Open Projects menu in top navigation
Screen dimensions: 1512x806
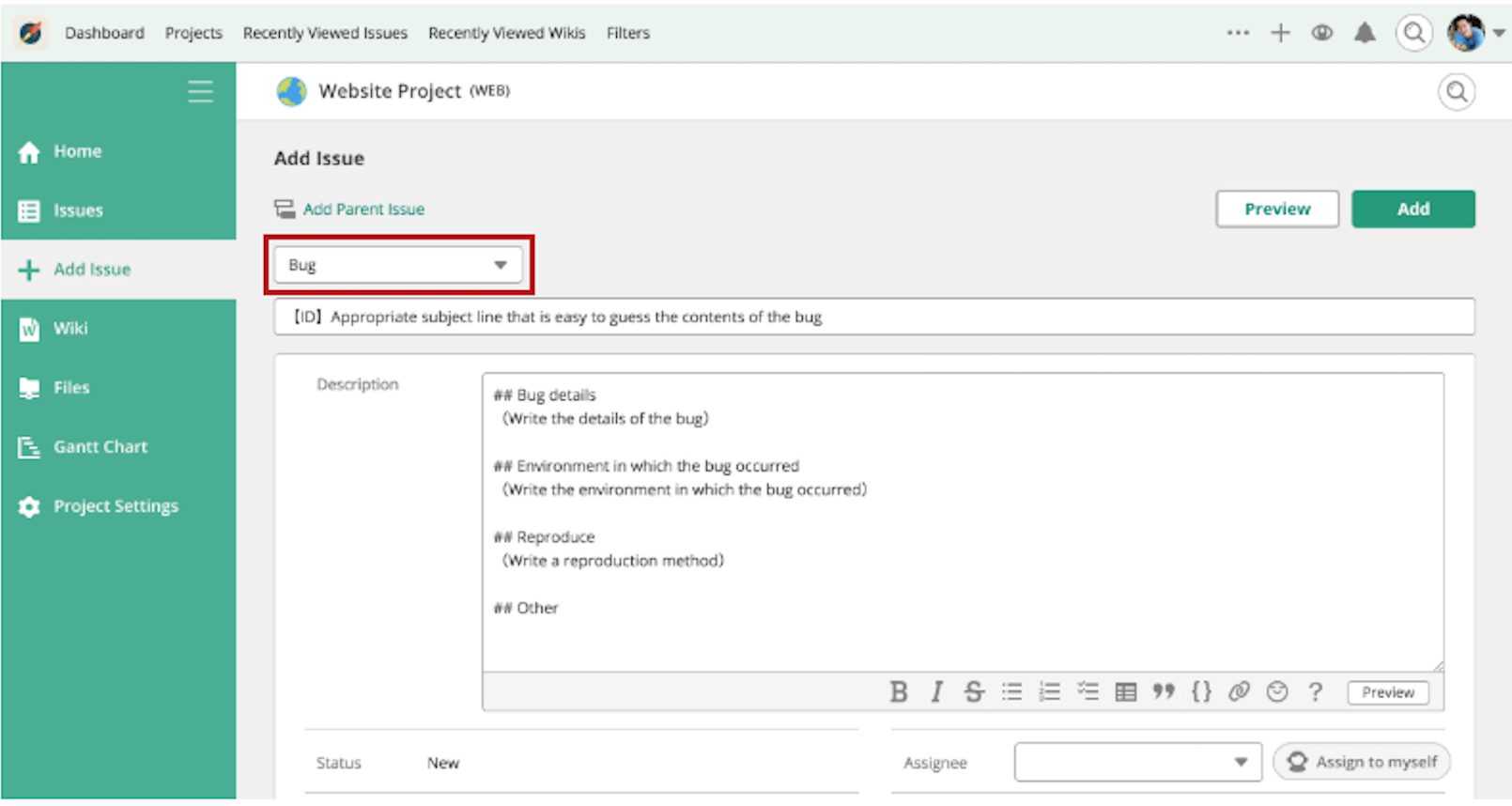click(193, 33)
